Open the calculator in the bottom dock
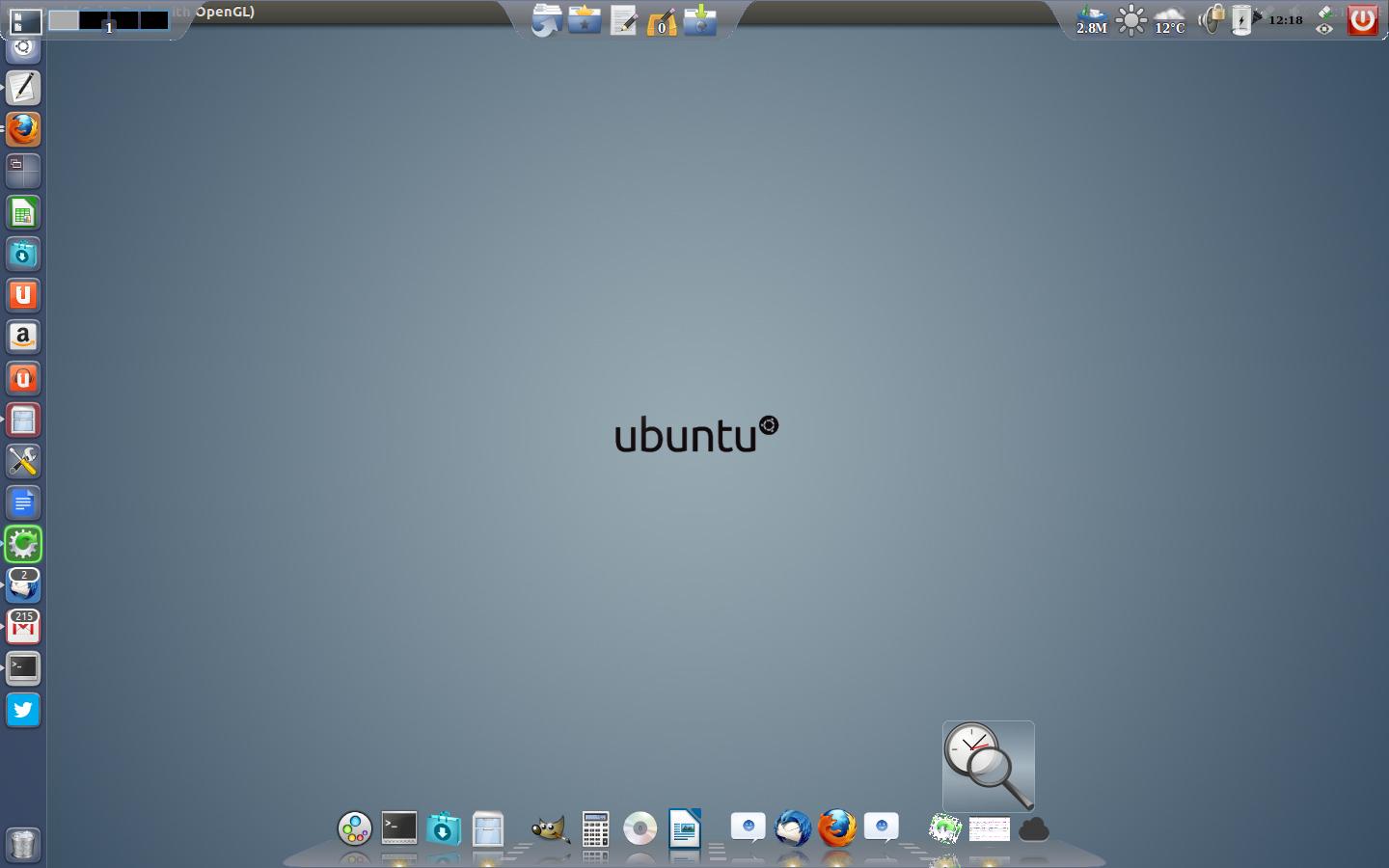 [595, 828]
